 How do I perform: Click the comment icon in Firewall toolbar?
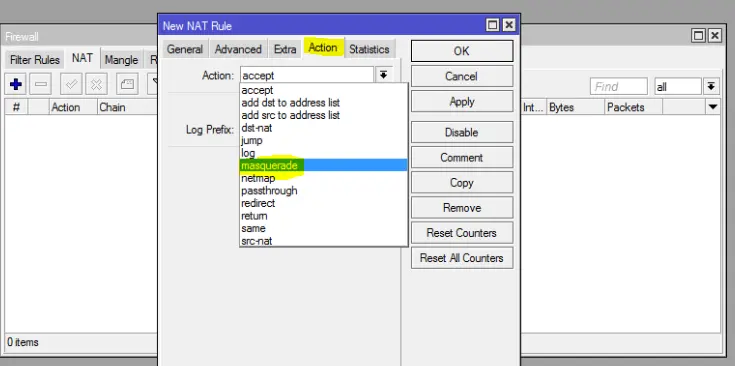(127, 84)
